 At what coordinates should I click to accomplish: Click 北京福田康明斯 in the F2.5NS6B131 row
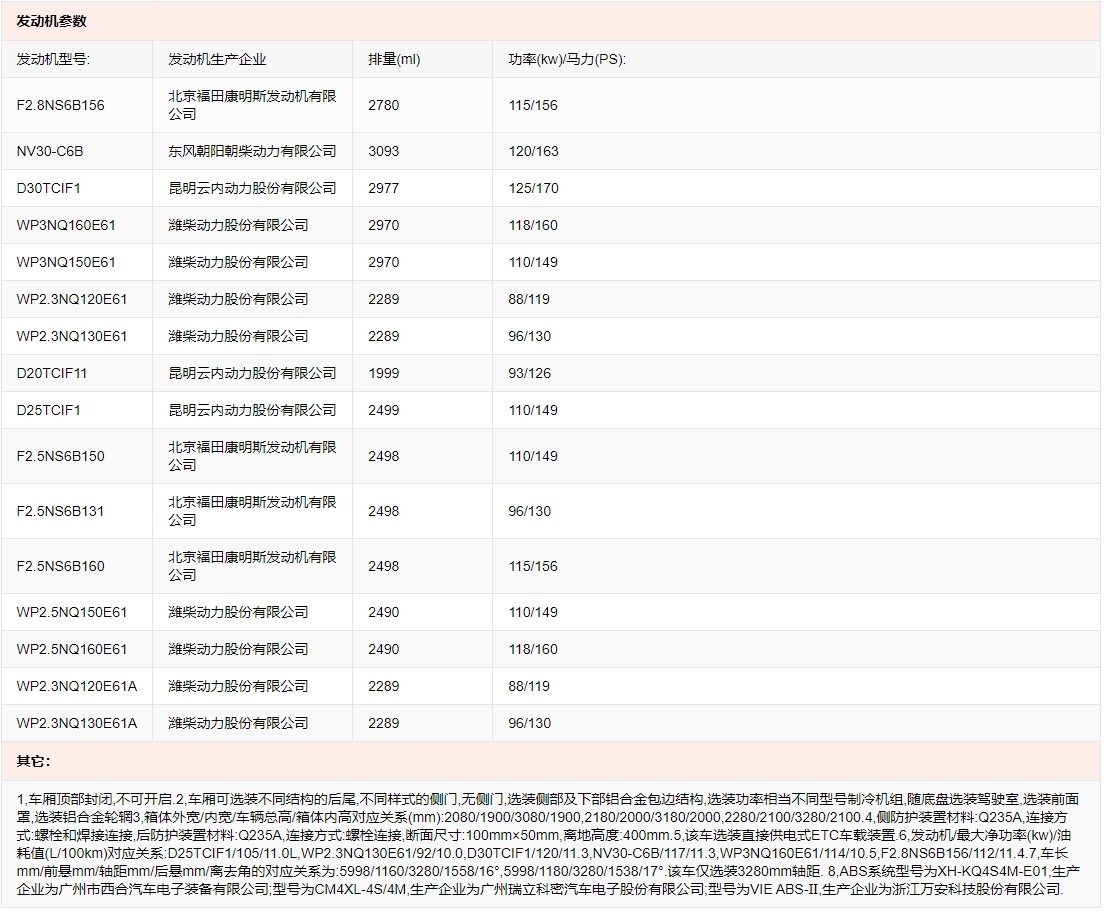pyautogui.click(x=252, y=511)
